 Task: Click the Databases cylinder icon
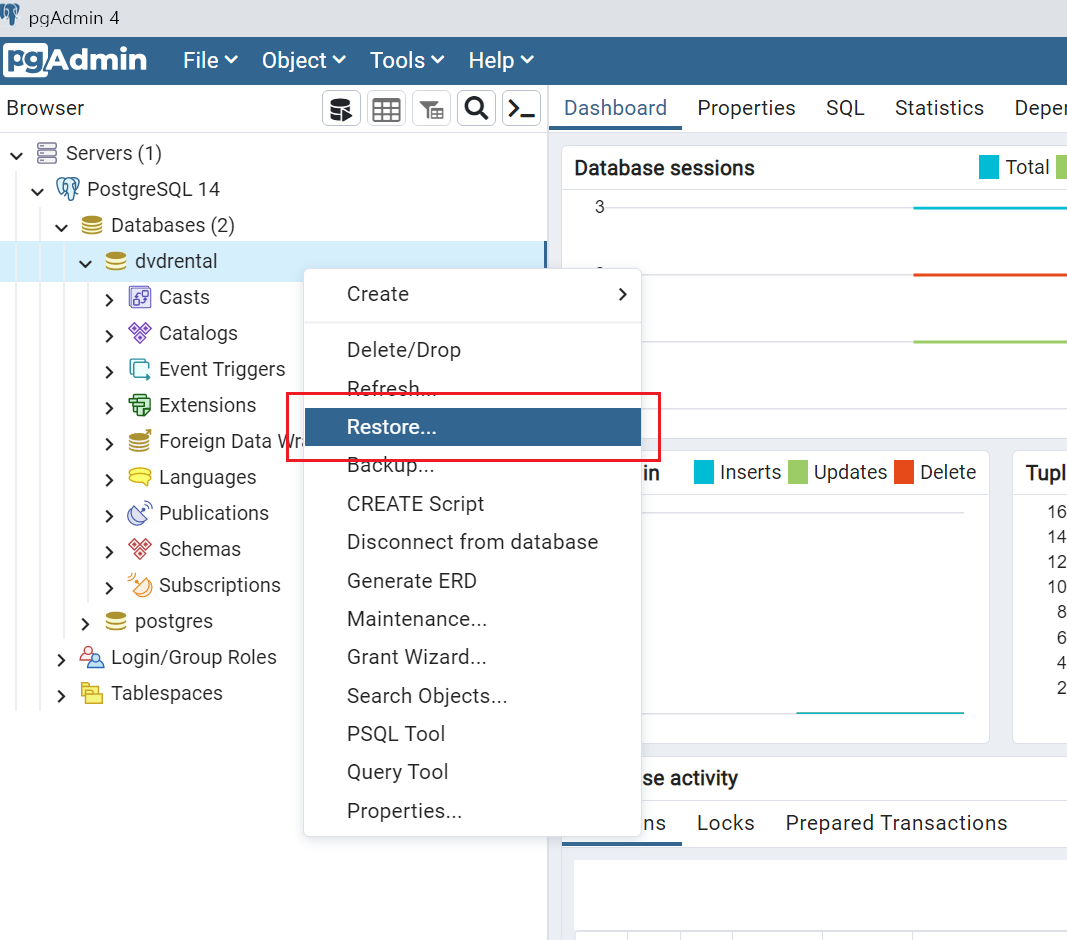click(x=92, y=225)
